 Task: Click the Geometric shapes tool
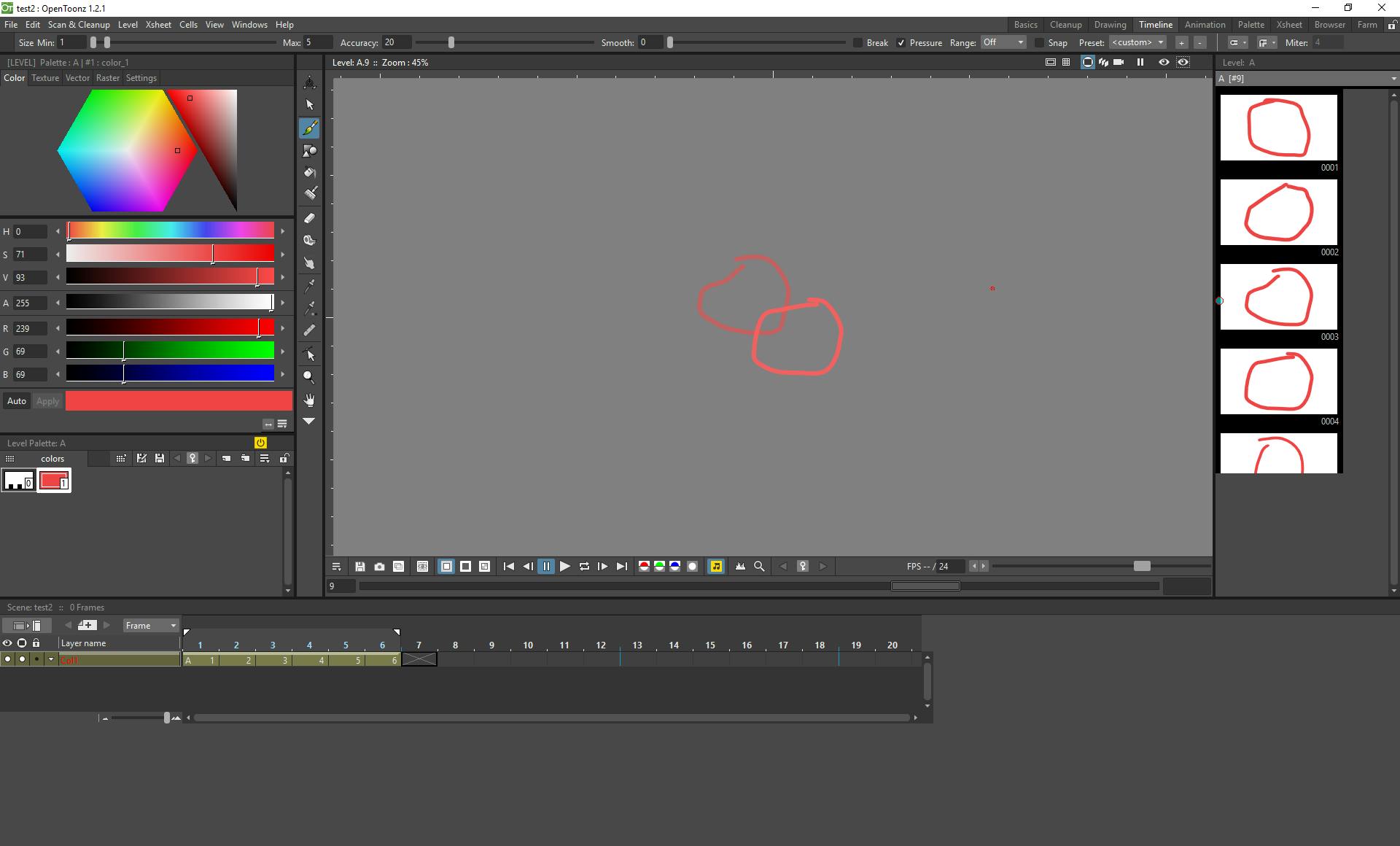(309, 151)
